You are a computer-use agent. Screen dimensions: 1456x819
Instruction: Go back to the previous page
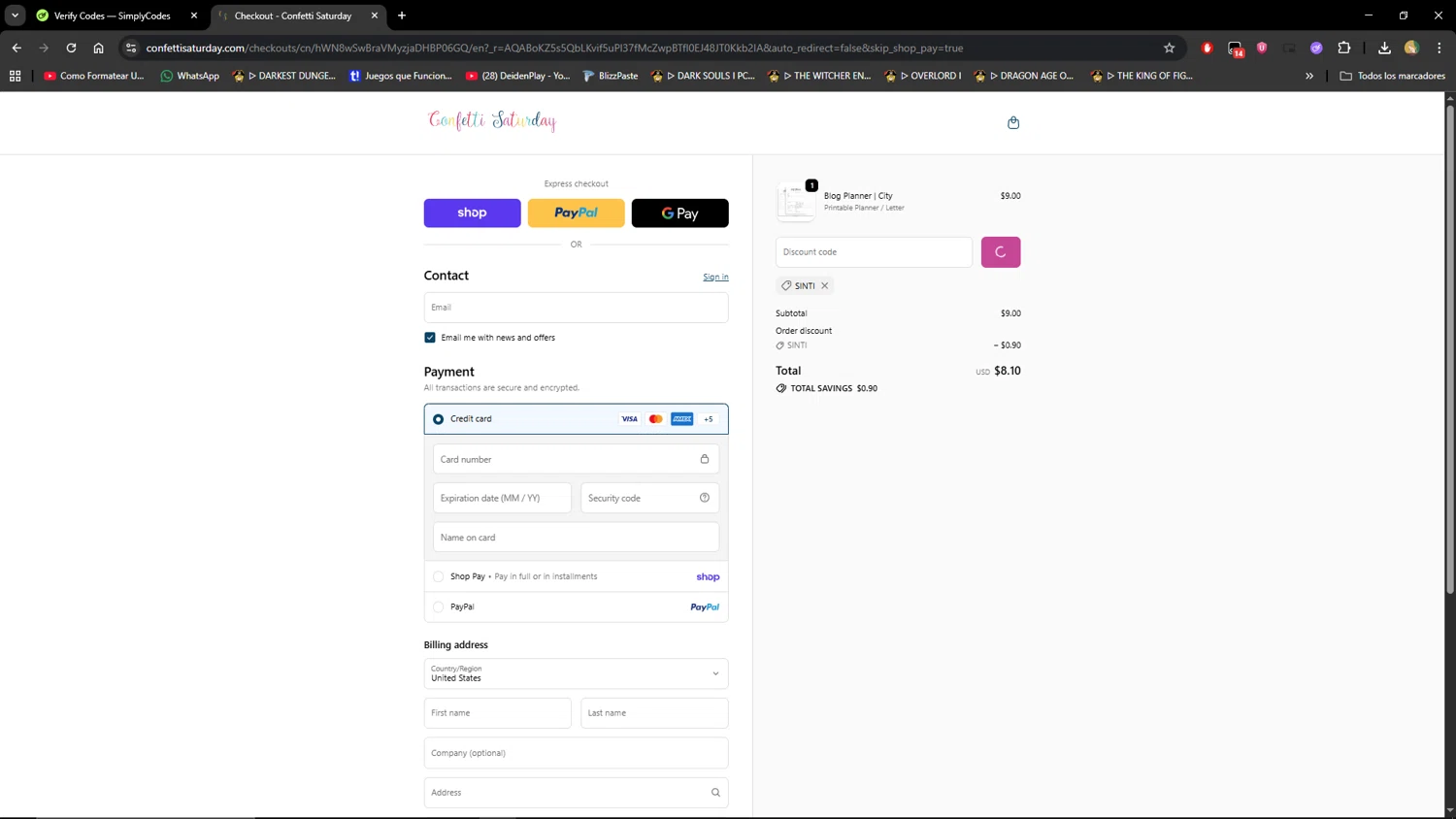[x=17, y=48]
